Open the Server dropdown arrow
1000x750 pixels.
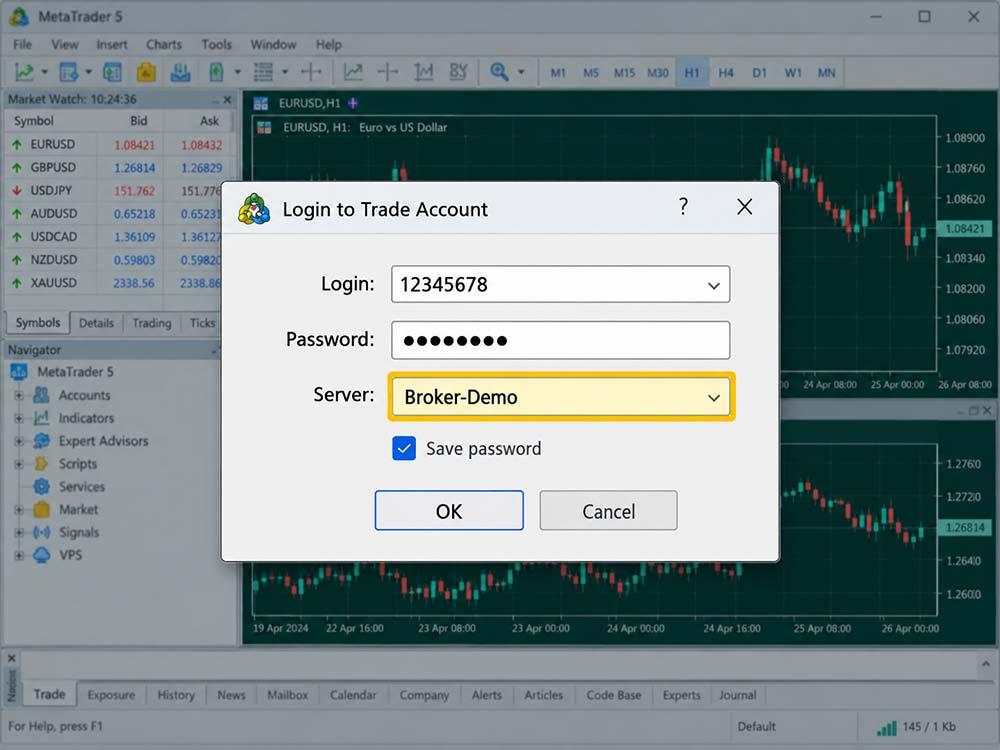(x=714, y=398)
